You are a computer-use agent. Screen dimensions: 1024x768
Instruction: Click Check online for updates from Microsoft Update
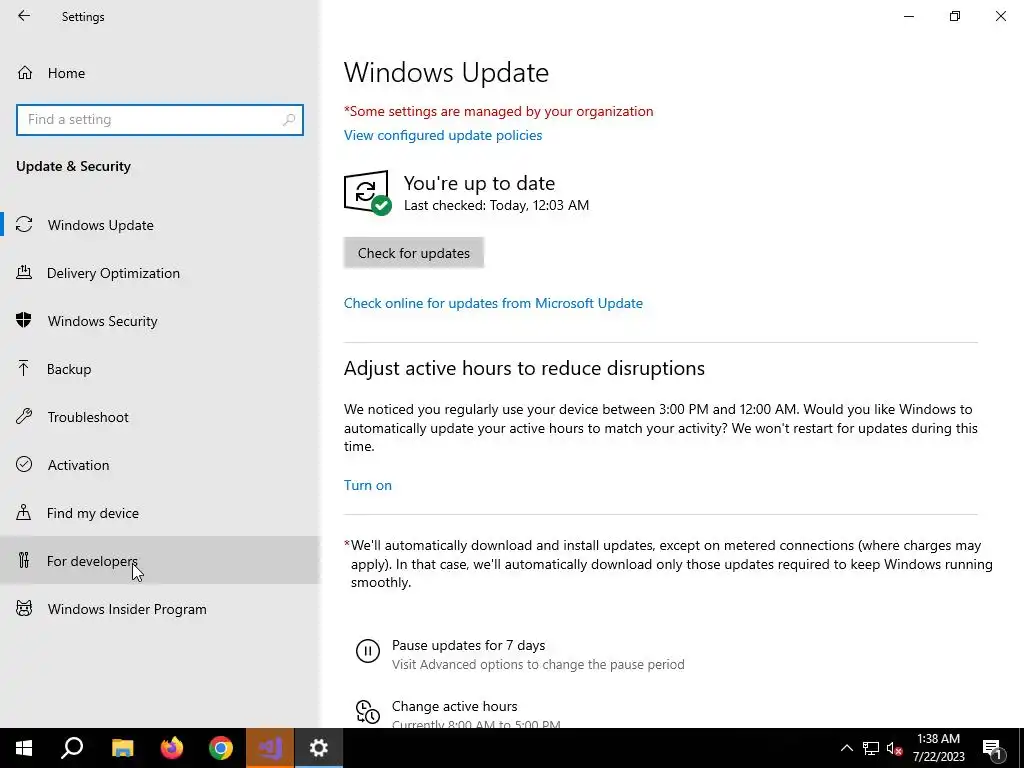point(493,303)
